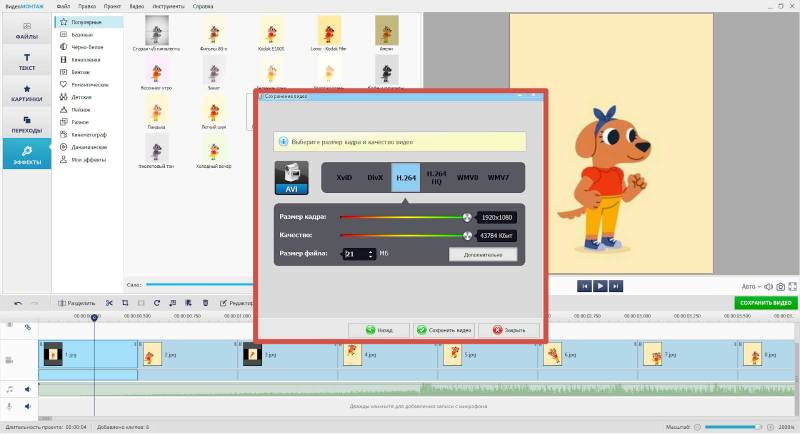Click the Назад button in the dialog

pos(379,330)
